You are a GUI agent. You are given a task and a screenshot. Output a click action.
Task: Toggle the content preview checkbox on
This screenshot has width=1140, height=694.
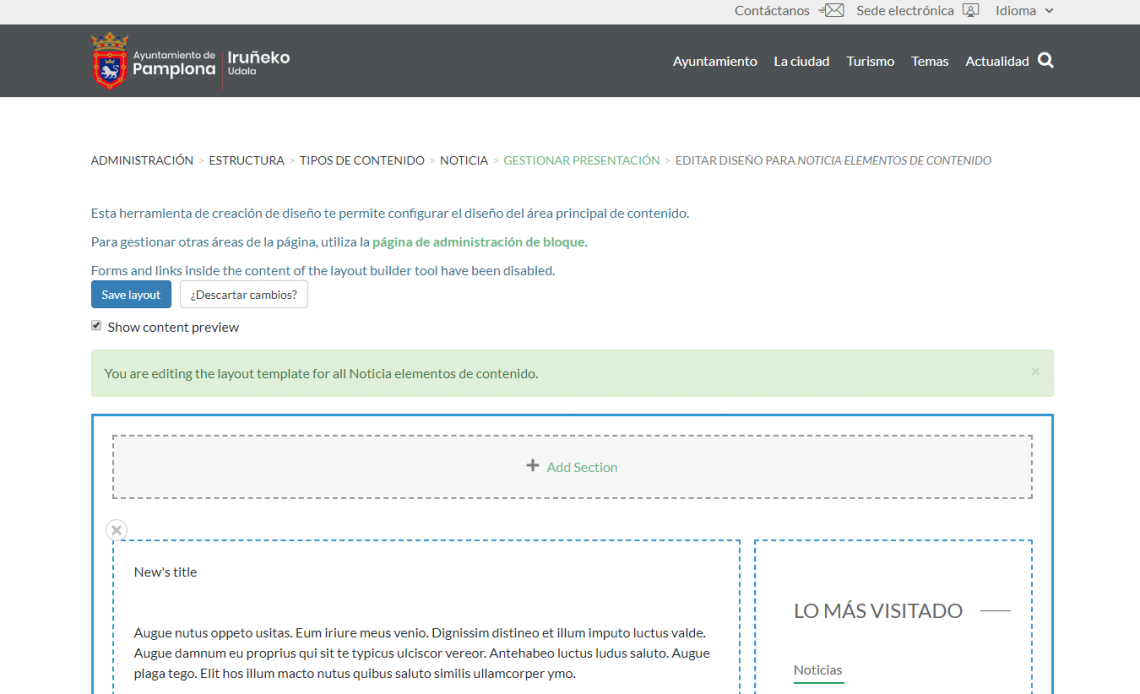[x=96, y=325]
